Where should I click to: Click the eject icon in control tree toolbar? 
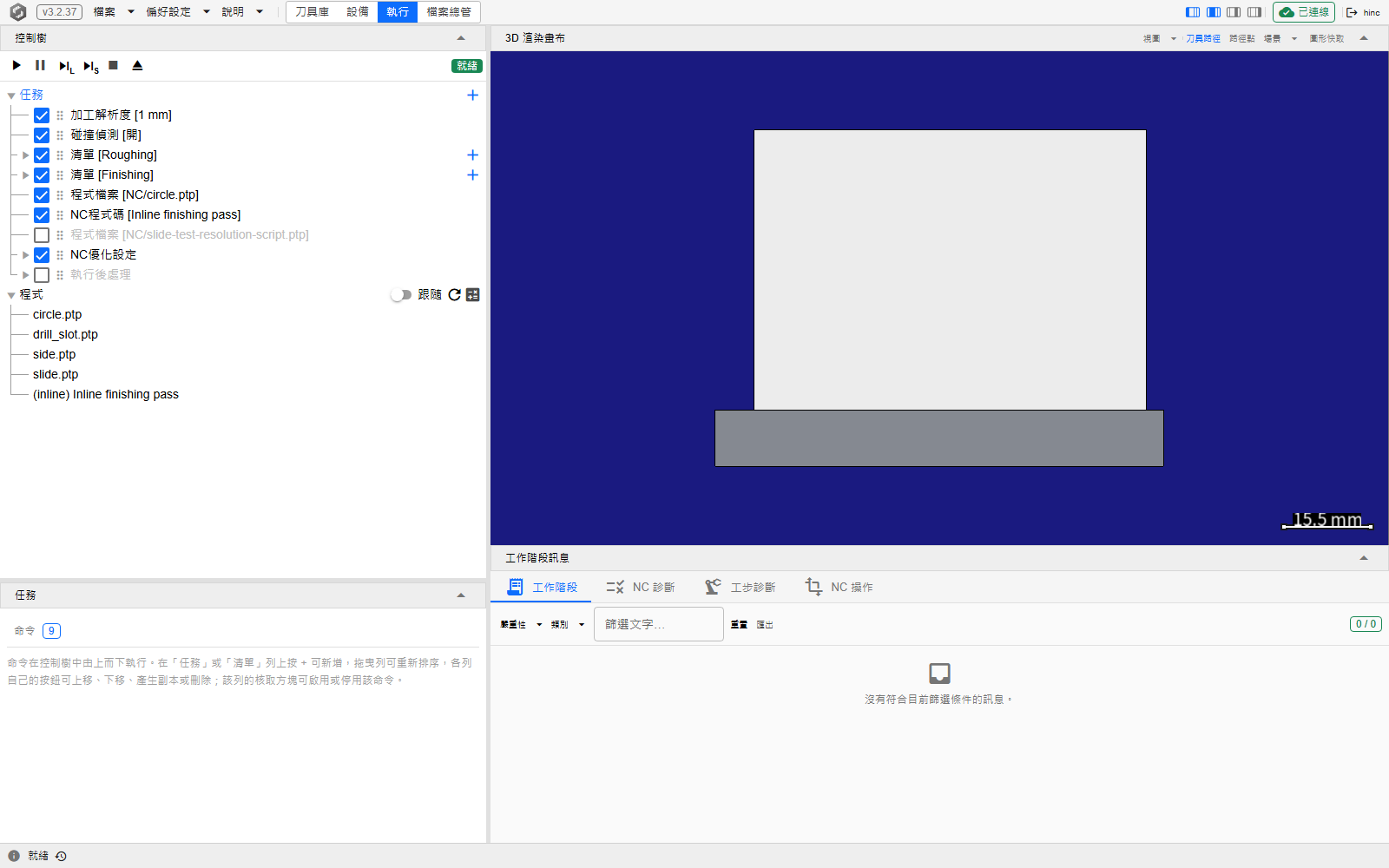pyautogui.click(x=137, y=65)
